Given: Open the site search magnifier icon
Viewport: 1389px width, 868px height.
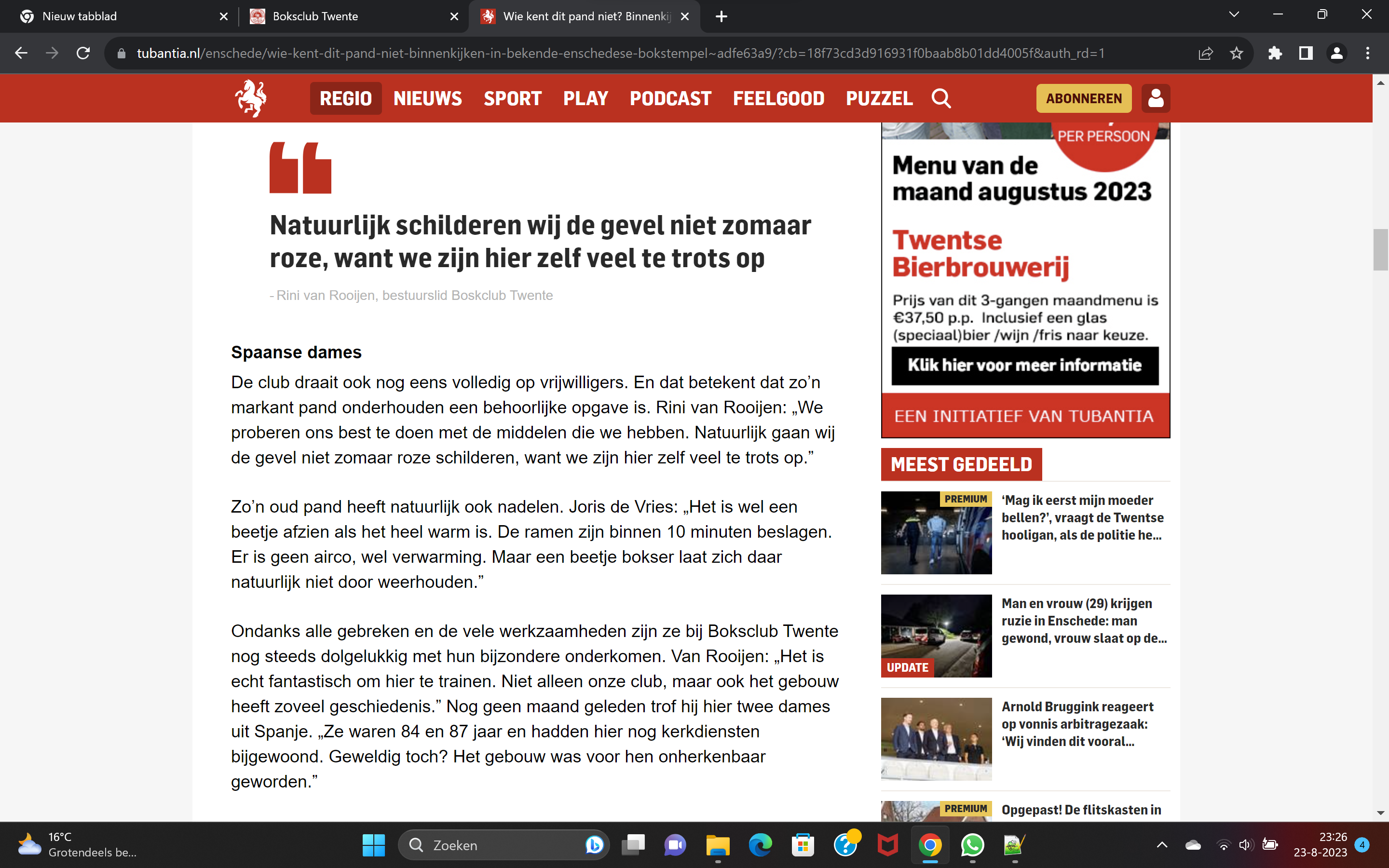Looking at the screenshot, I should point(941,98).
